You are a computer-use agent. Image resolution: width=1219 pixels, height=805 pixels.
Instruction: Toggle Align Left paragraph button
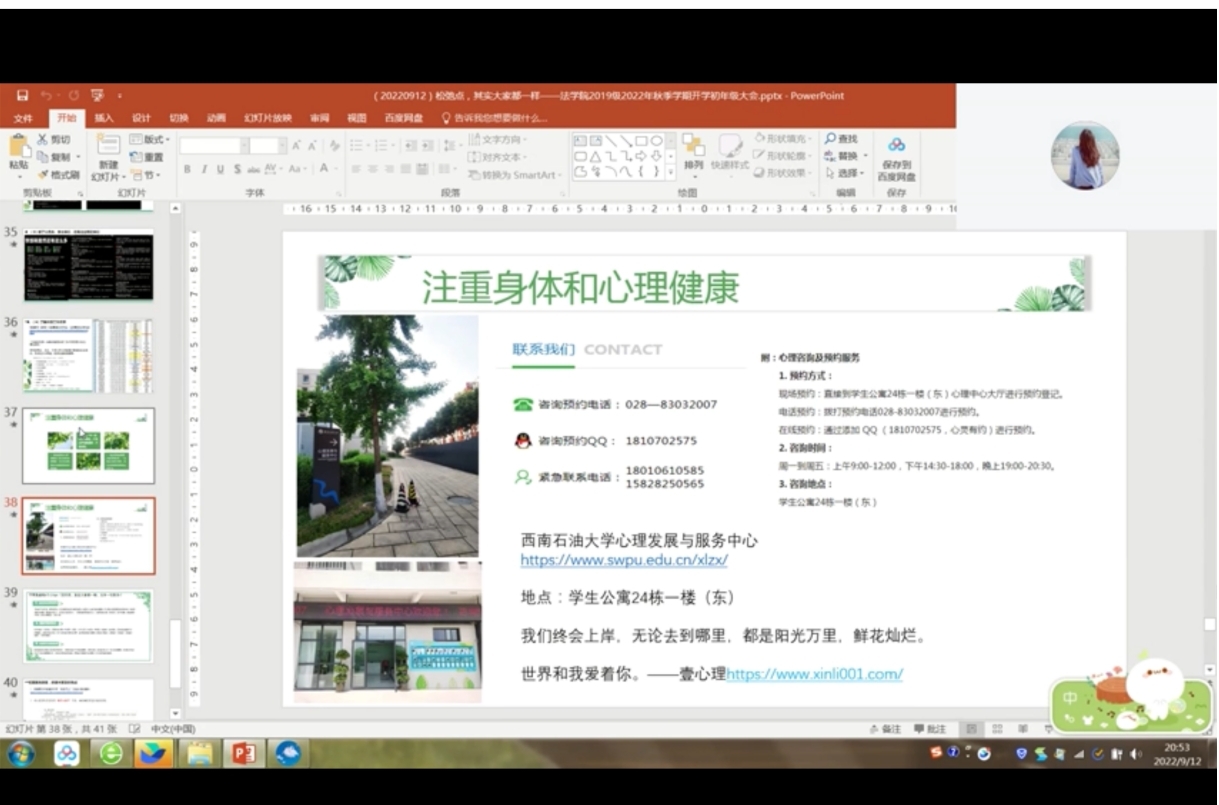point(355,169)
